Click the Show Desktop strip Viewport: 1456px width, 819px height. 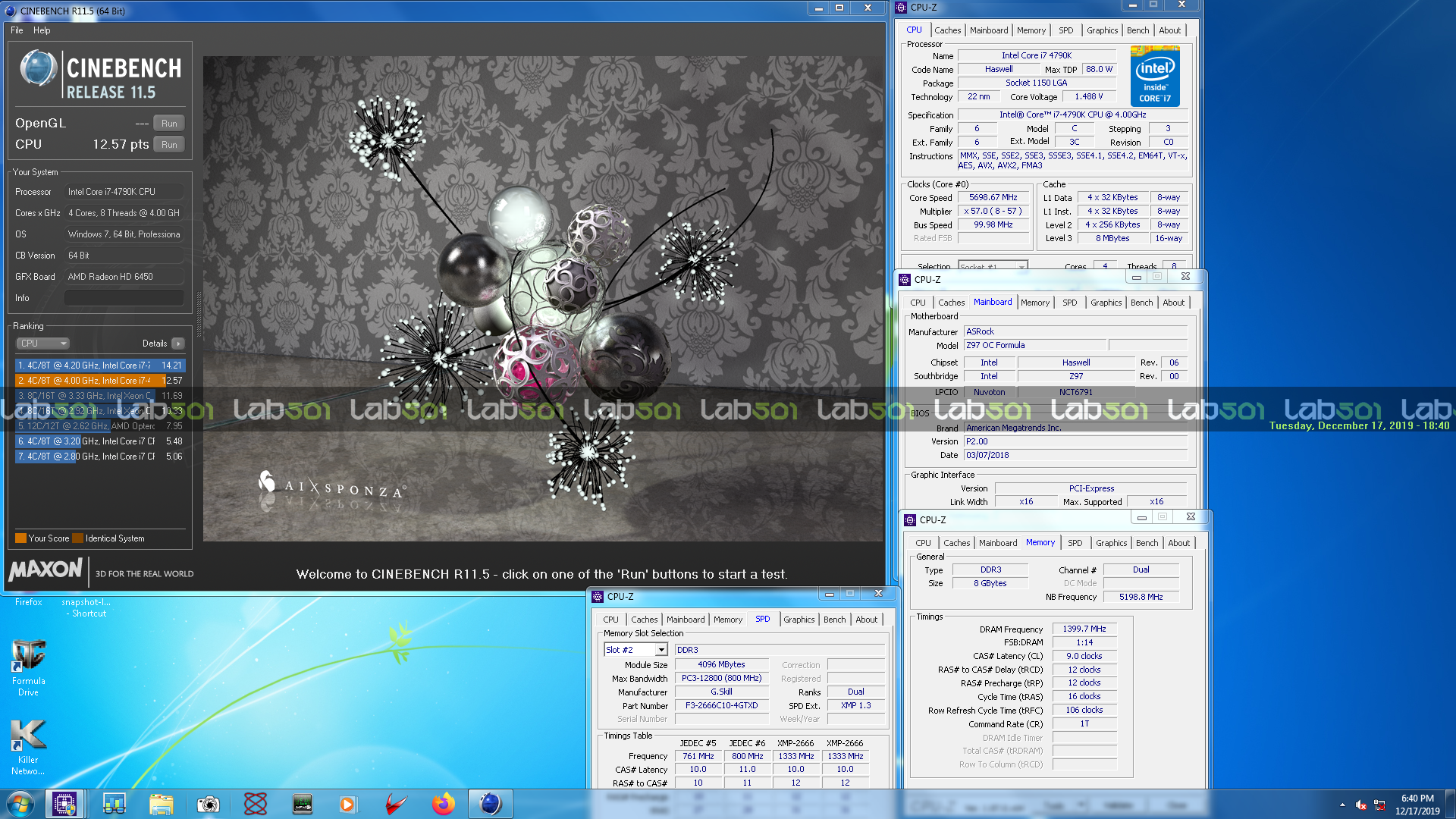click(x=1451, y=804)
